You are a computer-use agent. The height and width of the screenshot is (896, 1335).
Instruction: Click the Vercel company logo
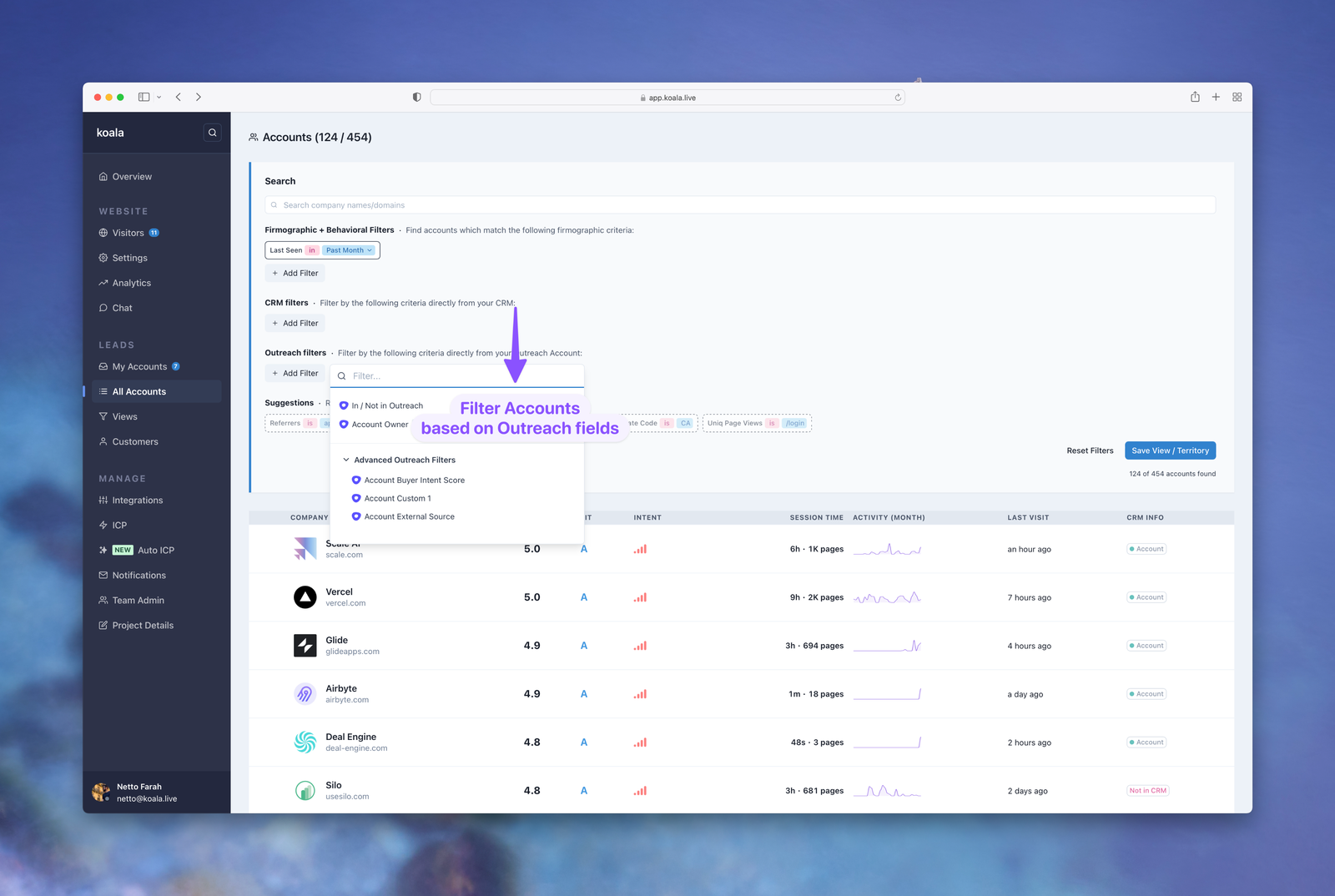click(x=305, y=597)
